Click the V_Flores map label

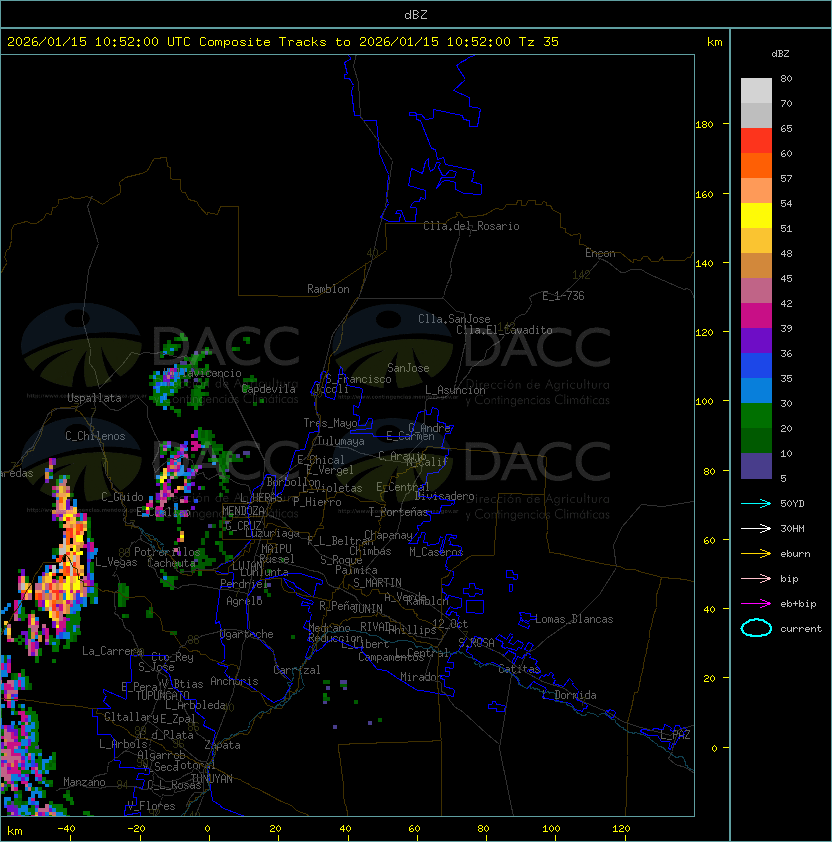click(151, 806)
